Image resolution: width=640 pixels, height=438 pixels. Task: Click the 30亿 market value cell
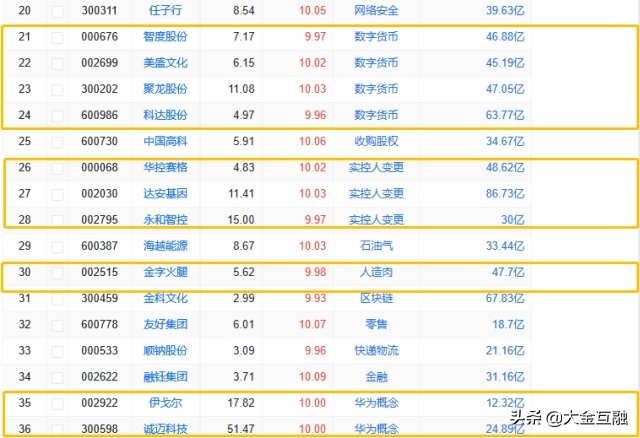tap(513, 219)
